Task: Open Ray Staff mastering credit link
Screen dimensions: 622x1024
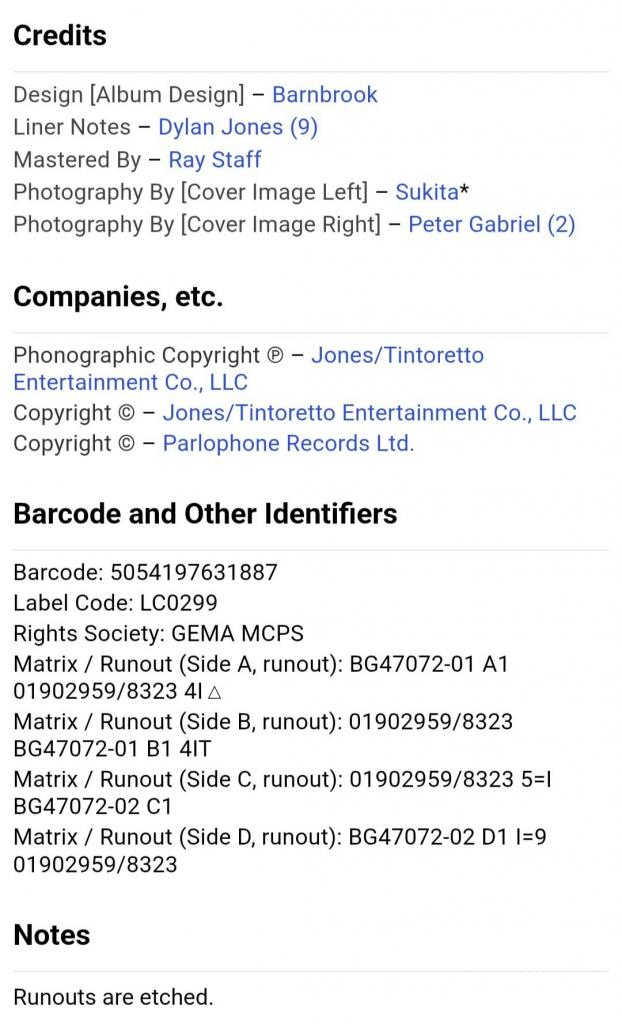Action: pos(214,160)
